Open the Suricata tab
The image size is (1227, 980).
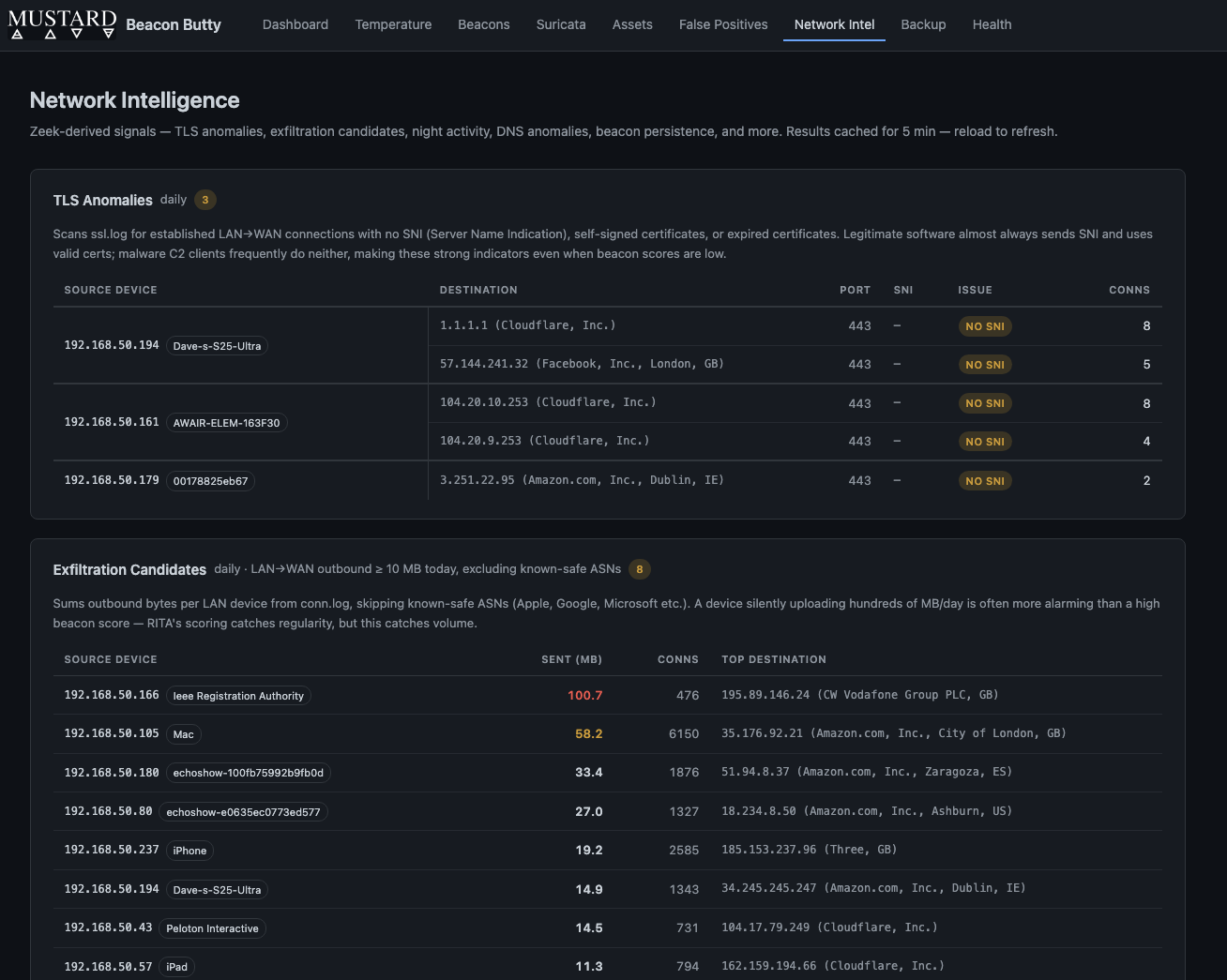560,24
